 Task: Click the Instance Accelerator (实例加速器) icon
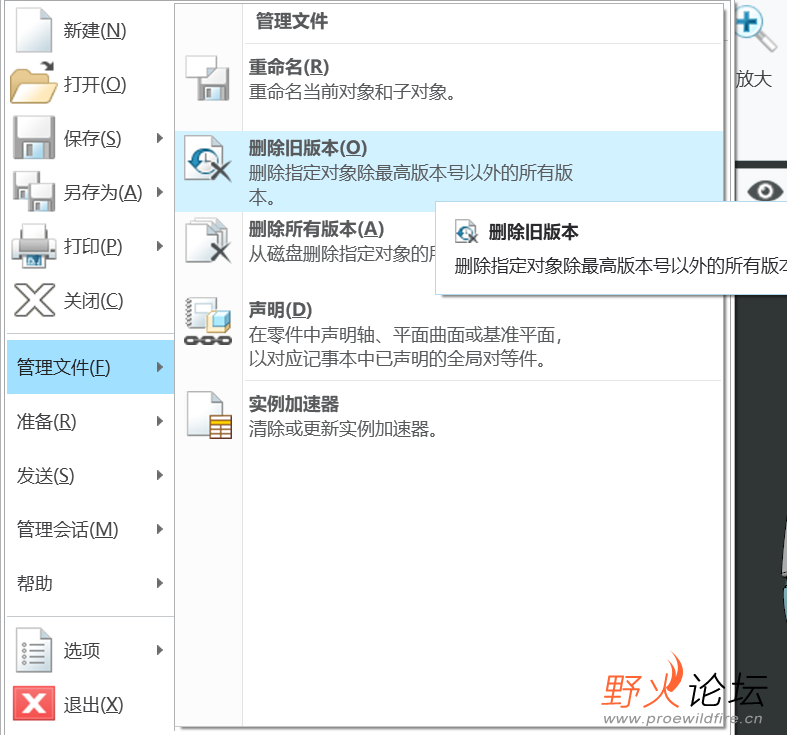pyautogui.click(x=209, y=415)
